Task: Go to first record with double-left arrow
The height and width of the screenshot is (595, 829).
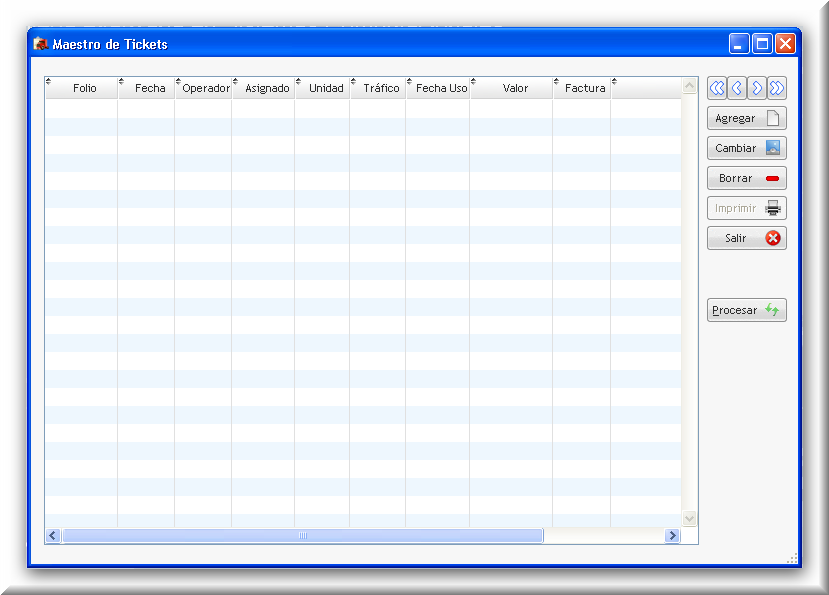Action: click(x=717, y=88)
